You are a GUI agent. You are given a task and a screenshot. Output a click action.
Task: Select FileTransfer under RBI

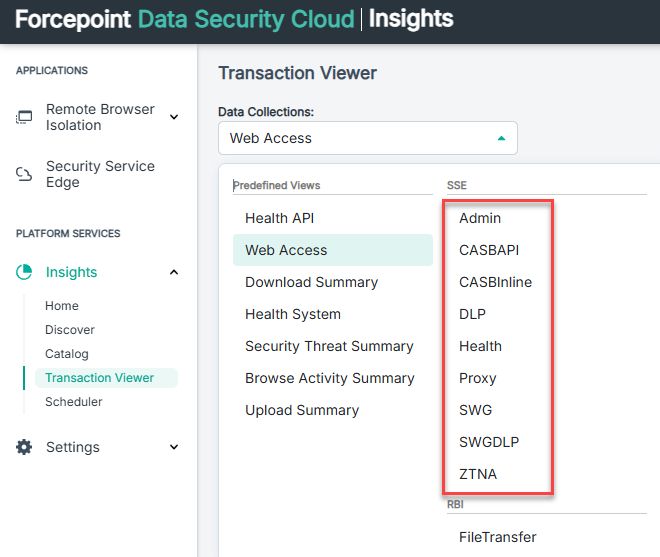(x=497, y=537)
